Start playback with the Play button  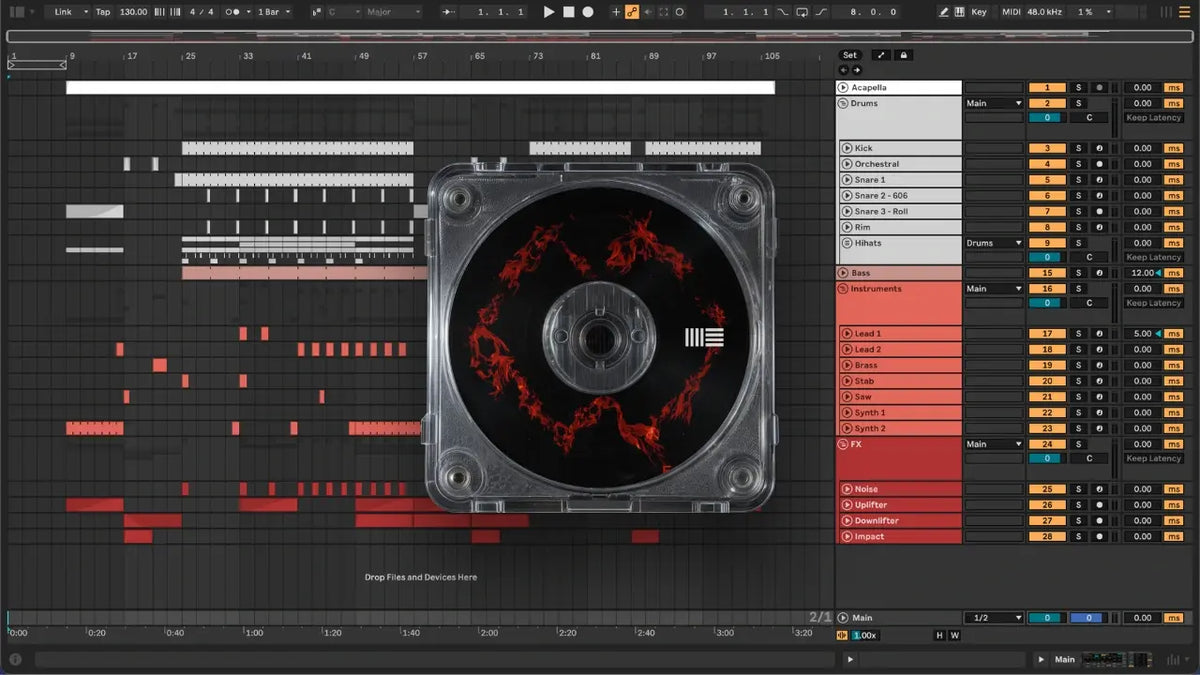point(548,12)
